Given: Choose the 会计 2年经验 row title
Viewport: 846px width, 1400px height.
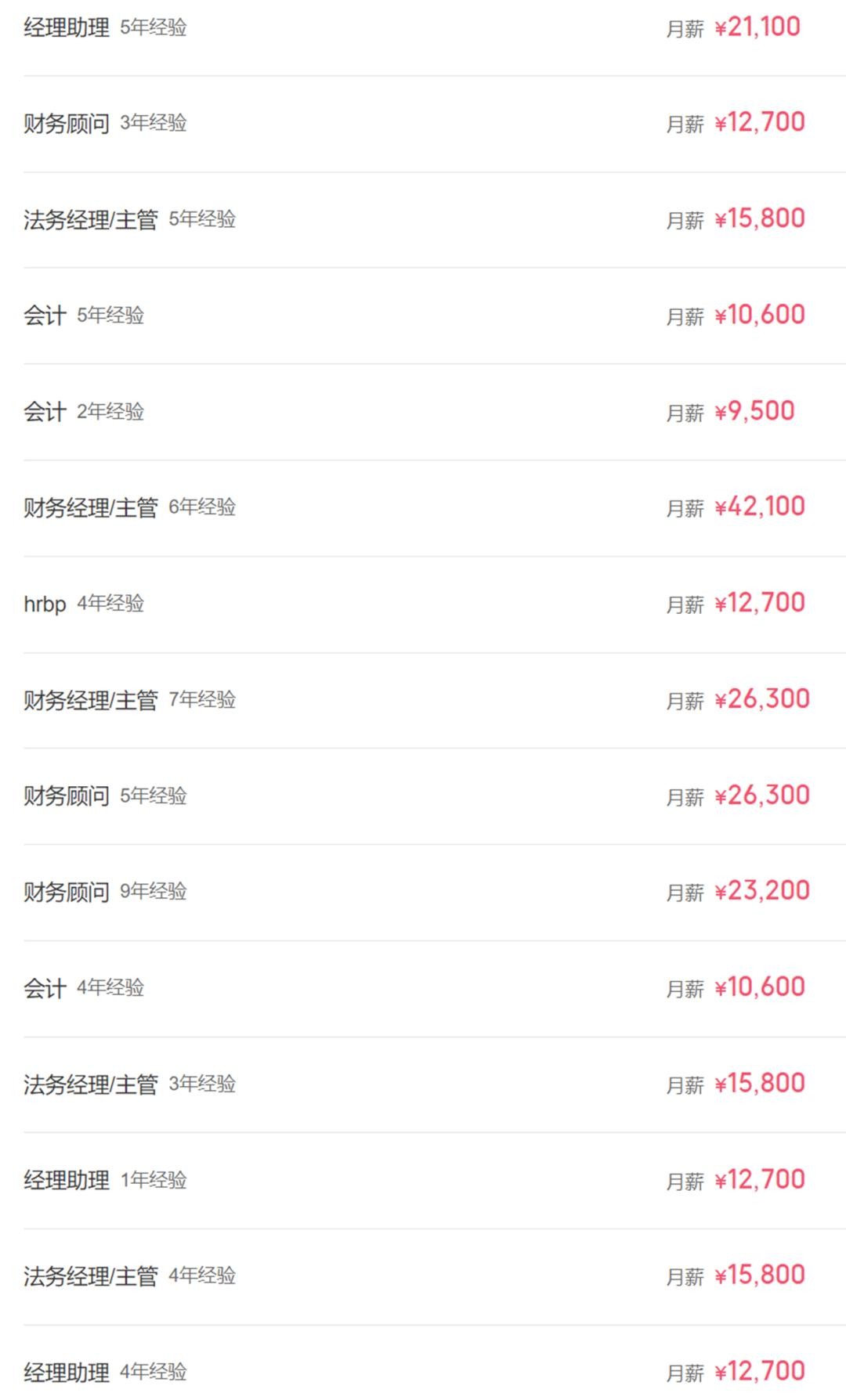Looking at the screenshot, I should pos(45,412).
